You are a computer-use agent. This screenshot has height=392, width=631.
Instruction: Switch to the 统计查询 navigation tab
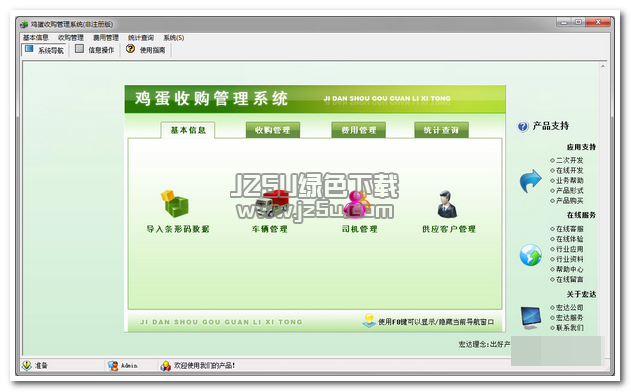(x=441, y=130)
